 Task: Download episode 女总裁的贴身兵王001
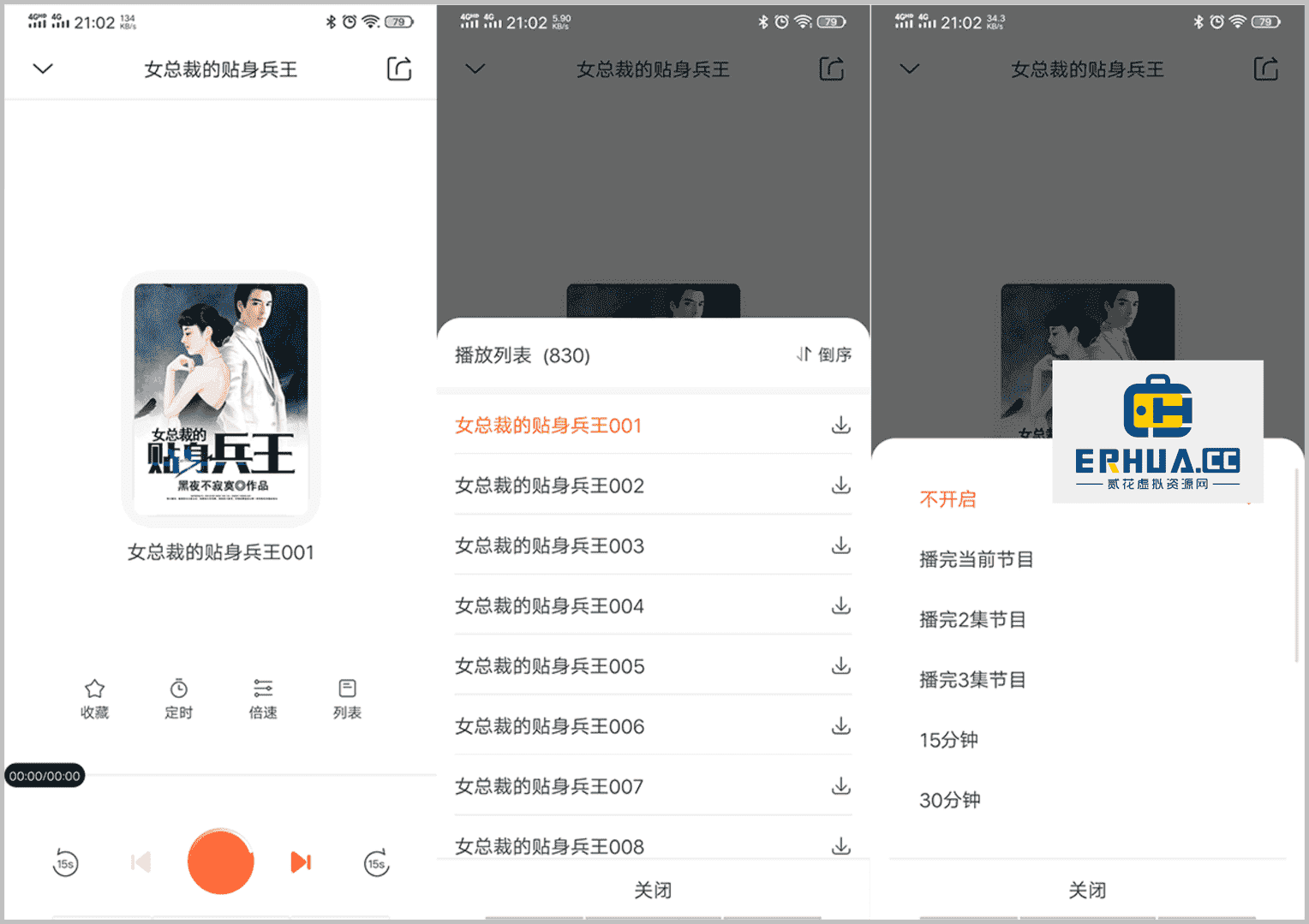[x=841, y=425]
